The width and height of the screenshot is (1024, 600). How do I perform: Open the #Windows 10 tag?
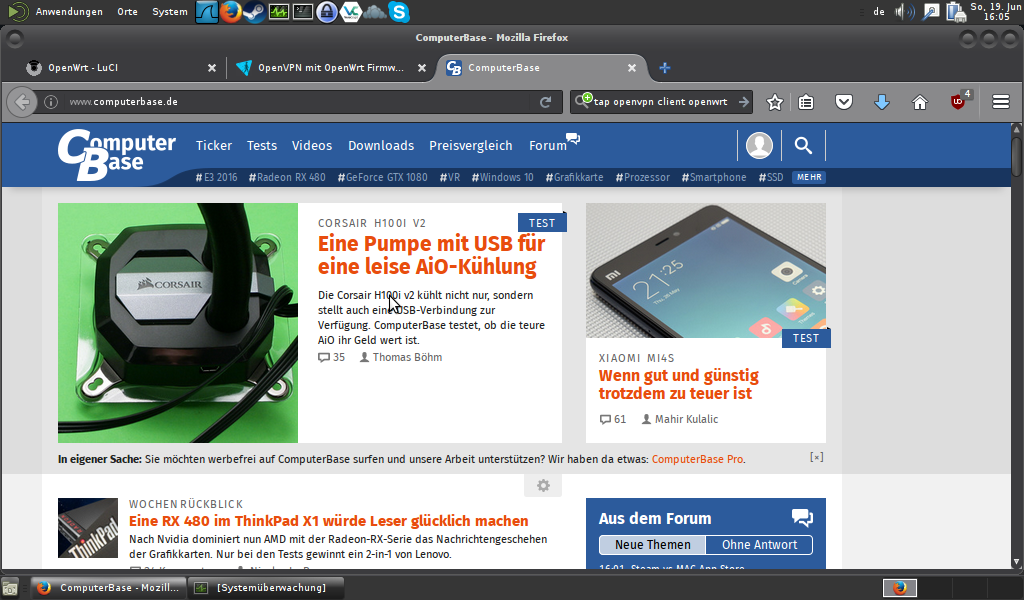[502, 177]
